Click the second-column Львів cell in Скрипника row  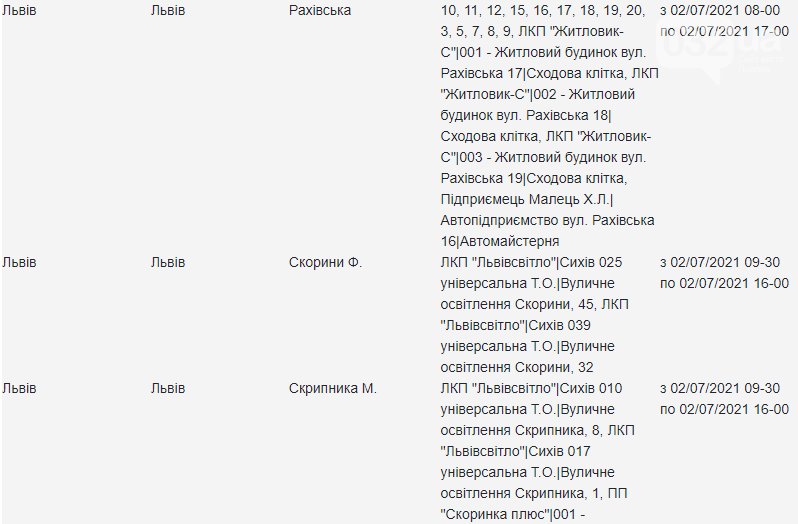168,389
